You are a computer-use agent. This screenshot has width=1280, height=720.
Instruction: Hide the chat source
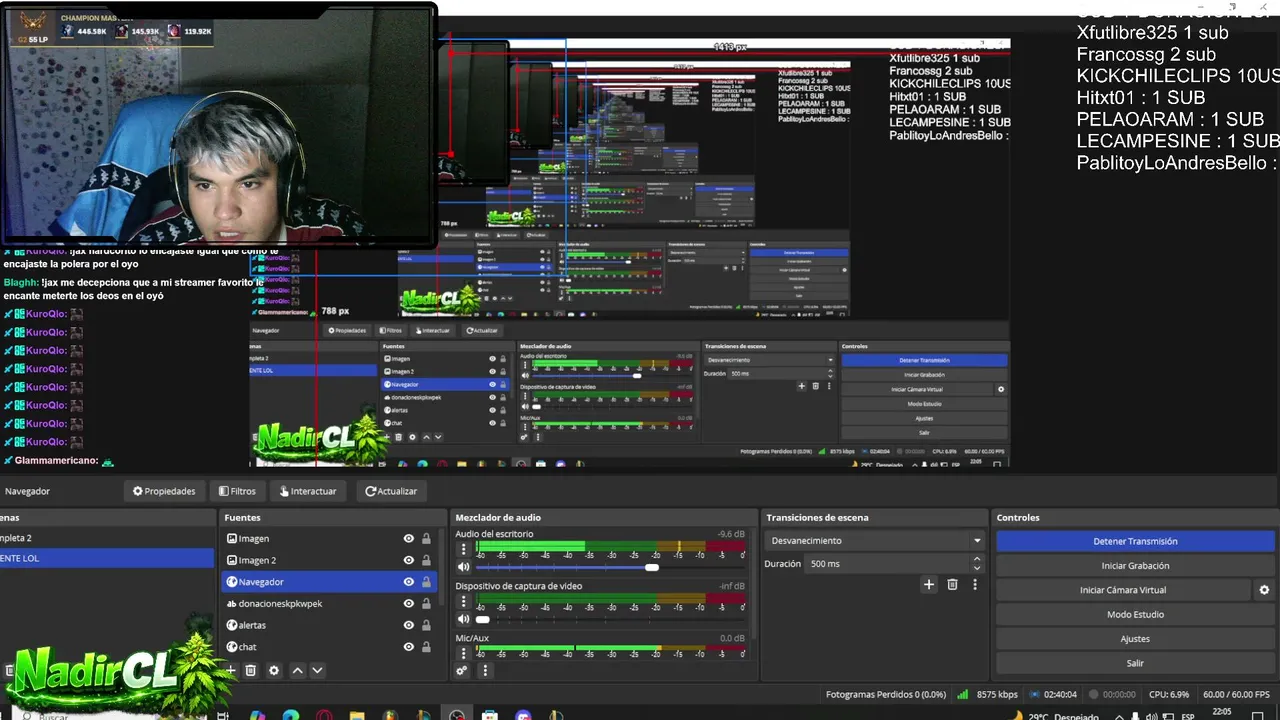(408, 647)
